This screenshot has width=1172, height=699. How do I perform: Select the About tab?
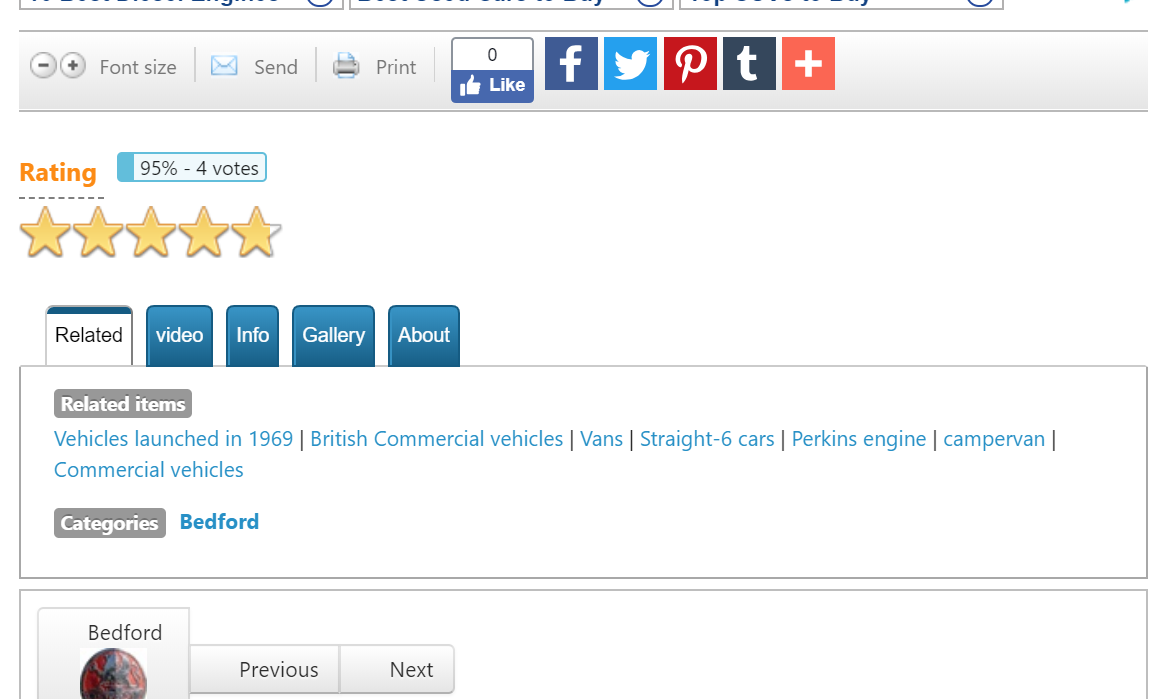click(424, 336)
